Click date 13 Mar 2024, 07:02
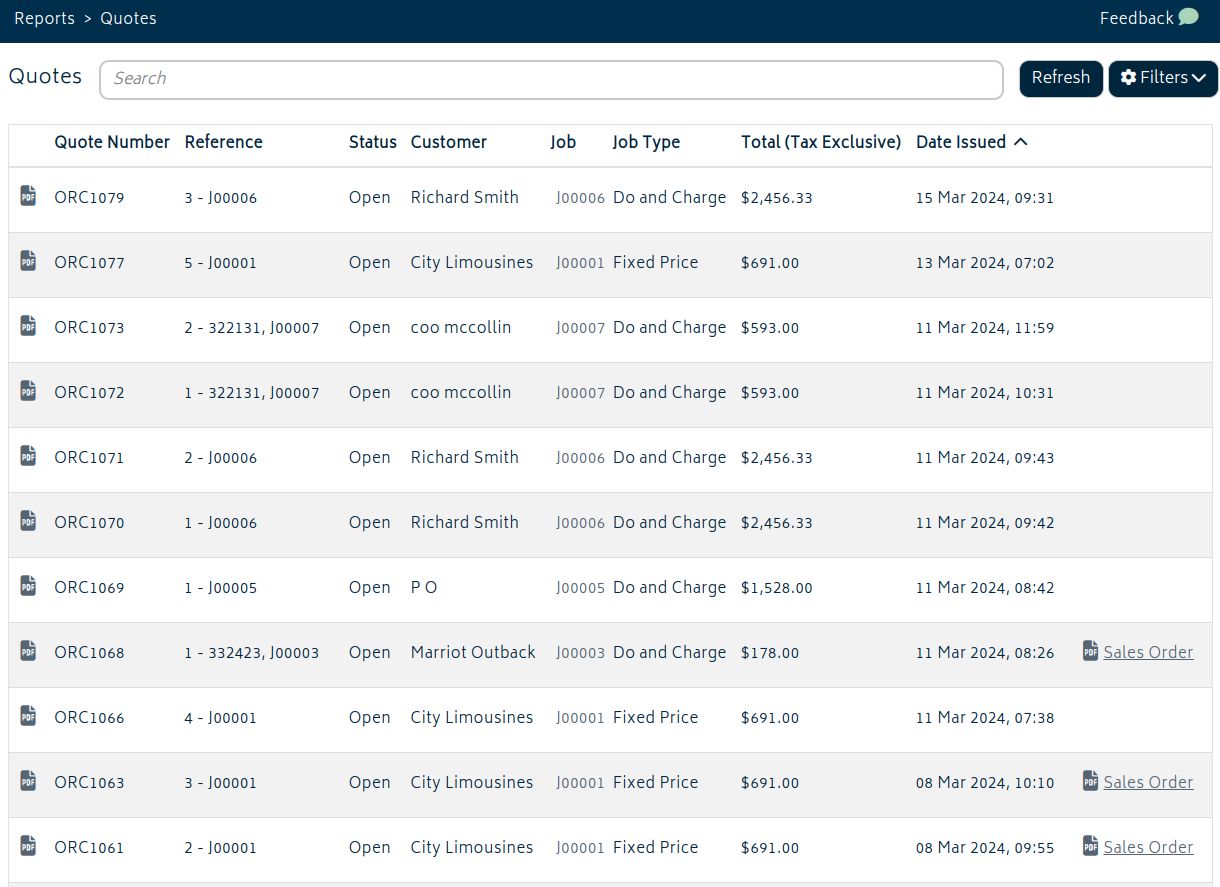 coord(985,263)
